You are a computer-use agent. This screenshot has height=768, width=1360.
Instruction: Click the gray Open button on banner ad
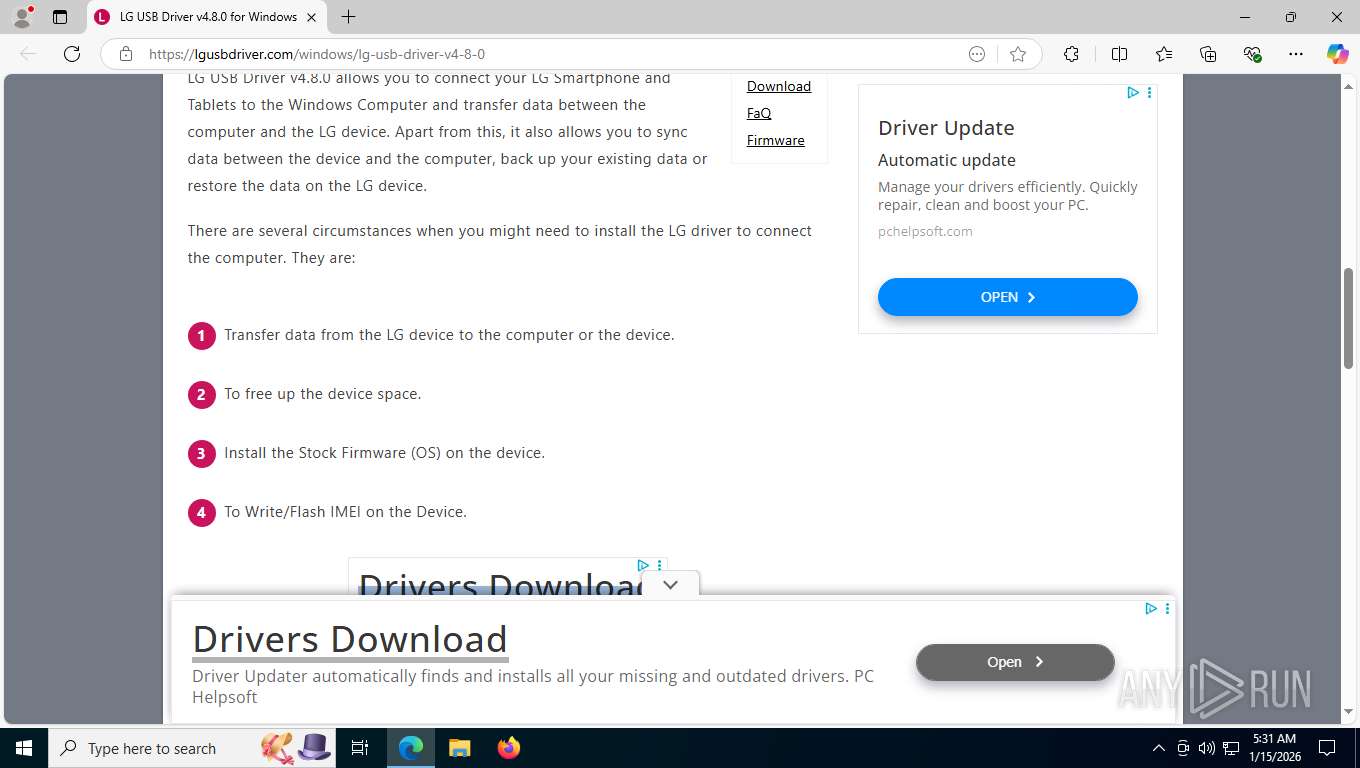click(x=1015, y=662)
